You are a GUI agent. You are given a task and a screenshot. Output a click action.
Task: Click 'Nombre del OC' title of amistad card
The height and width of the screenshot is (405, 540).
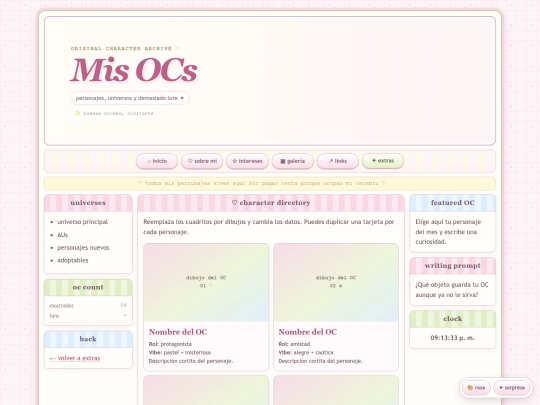[308, 332]
